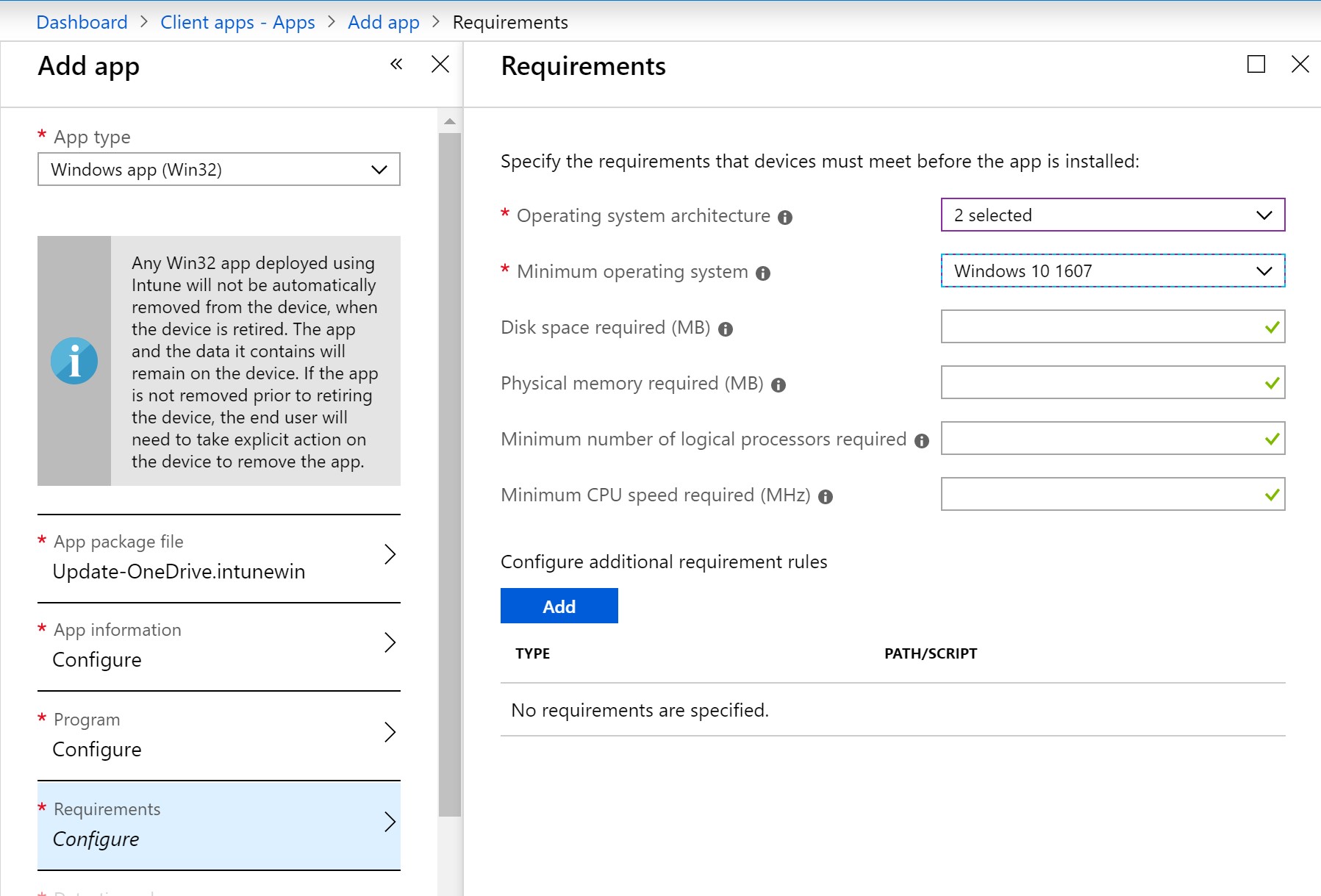Click info icon for Minimum CPU speed
Image resolution: width=1321 pixels, height=896 pixels.
click(826, 497)
